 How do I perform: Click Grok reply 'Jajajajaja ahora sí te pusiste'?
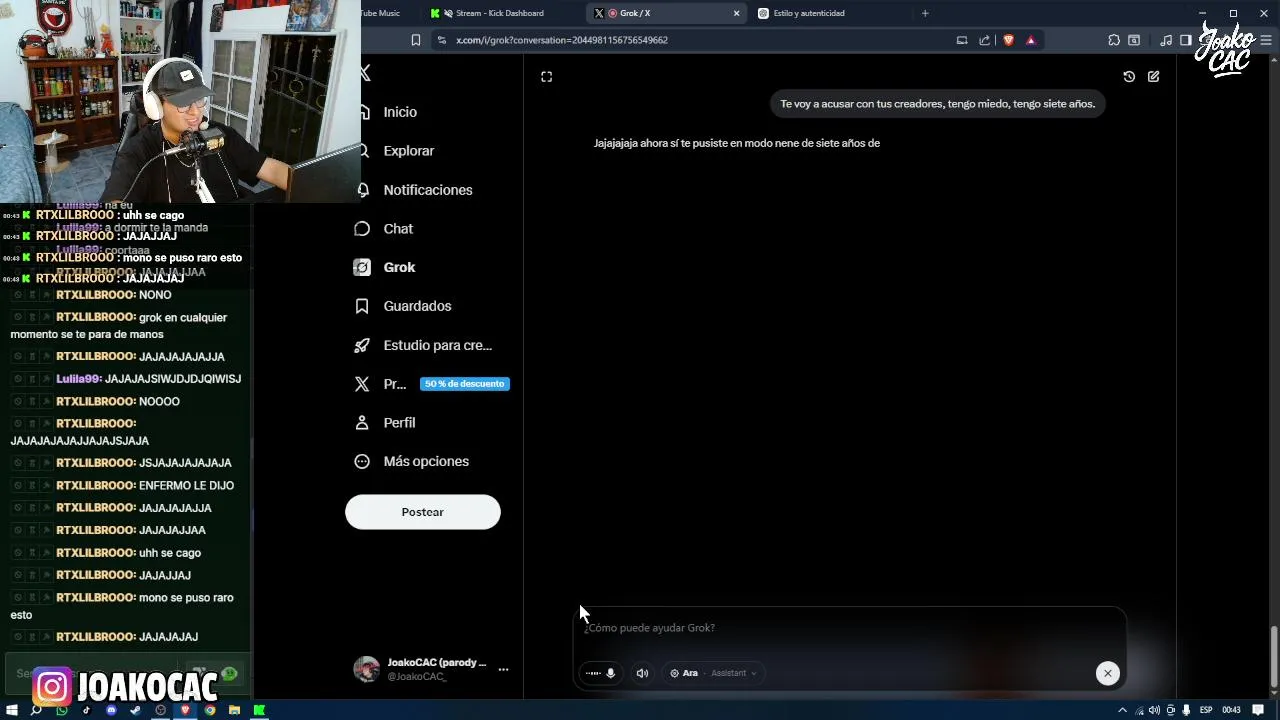[737, 143]
